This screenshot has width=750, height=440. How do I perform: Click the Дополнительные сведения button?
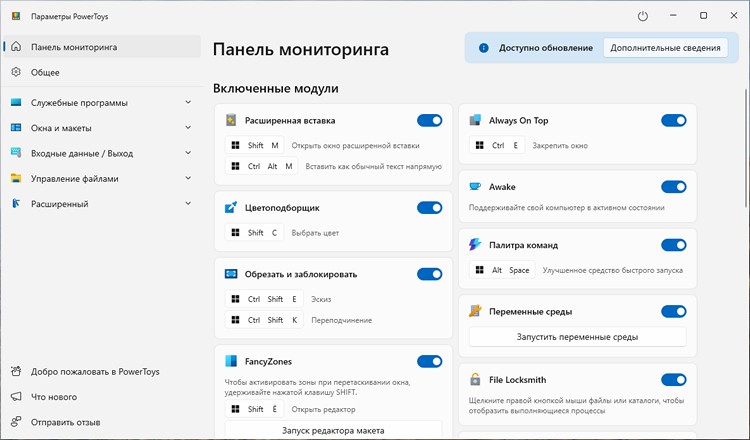tap(665, 48)
